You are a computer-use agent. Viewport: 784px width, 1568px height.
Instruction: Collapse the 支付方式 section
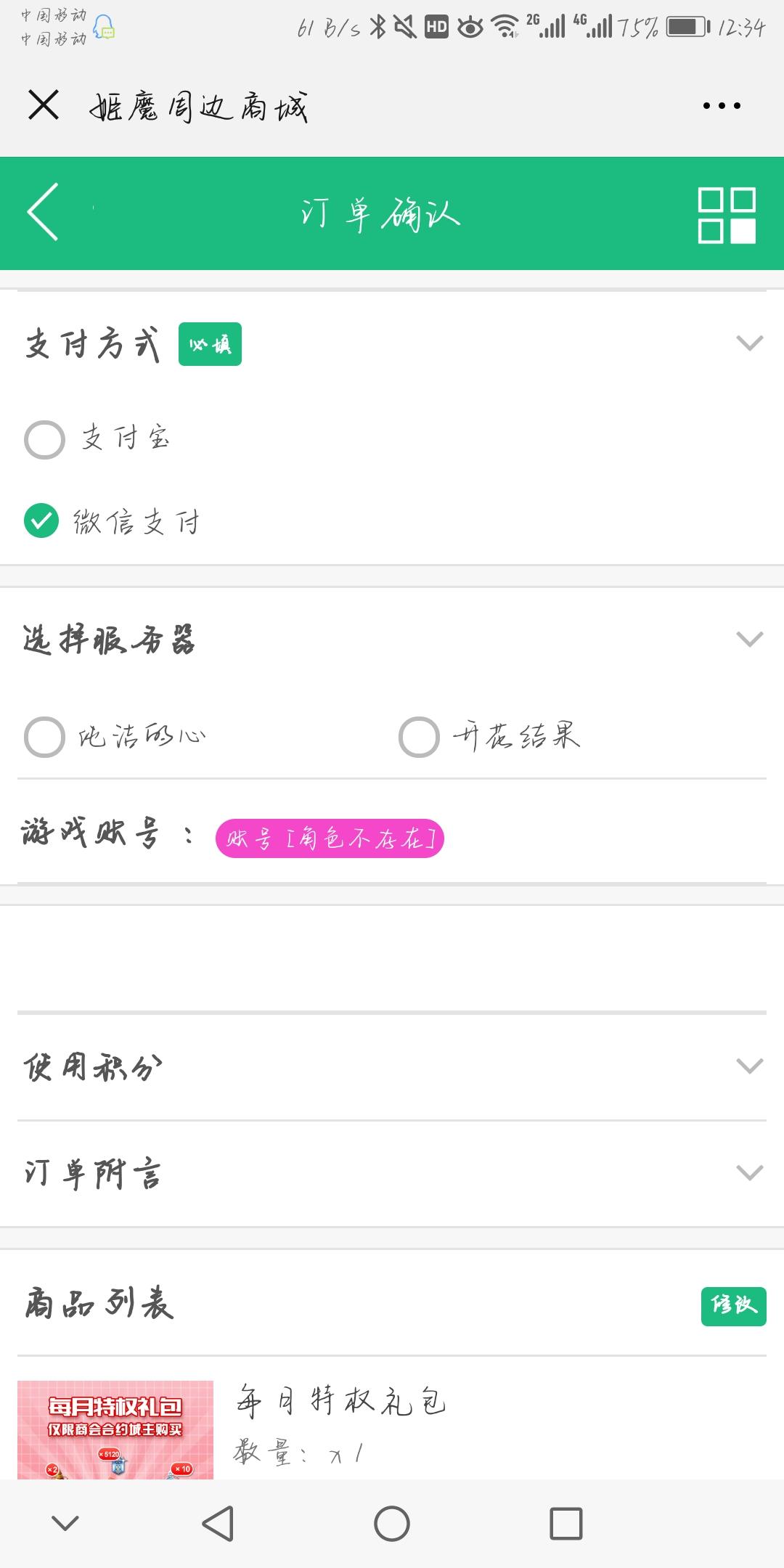coord(750,343)
